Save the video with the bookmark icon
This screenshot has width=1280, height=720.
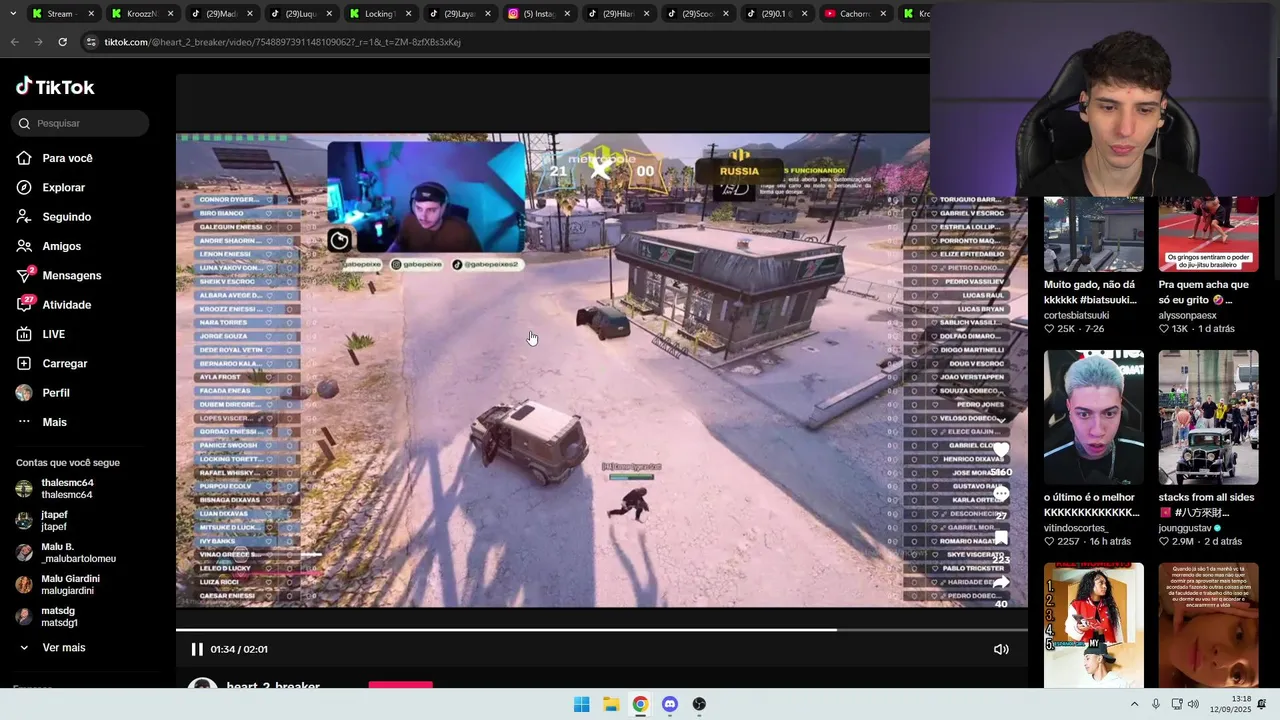coord(1001,538)
